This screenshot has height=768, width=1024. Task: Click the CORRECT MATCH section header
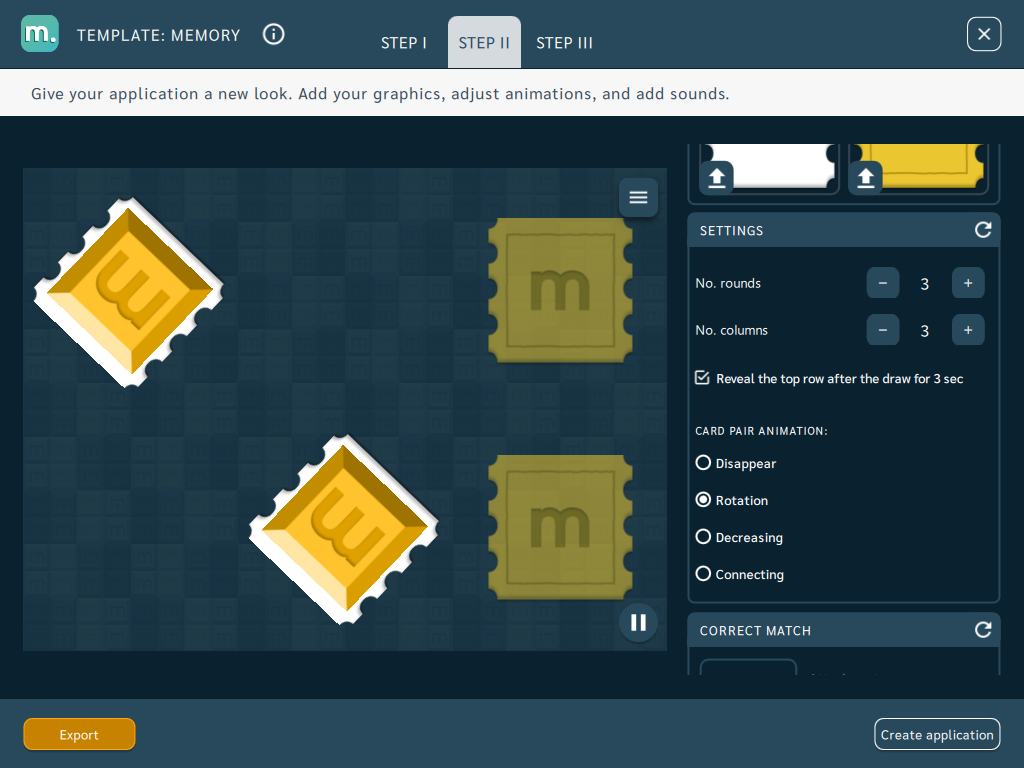(843, 630)
